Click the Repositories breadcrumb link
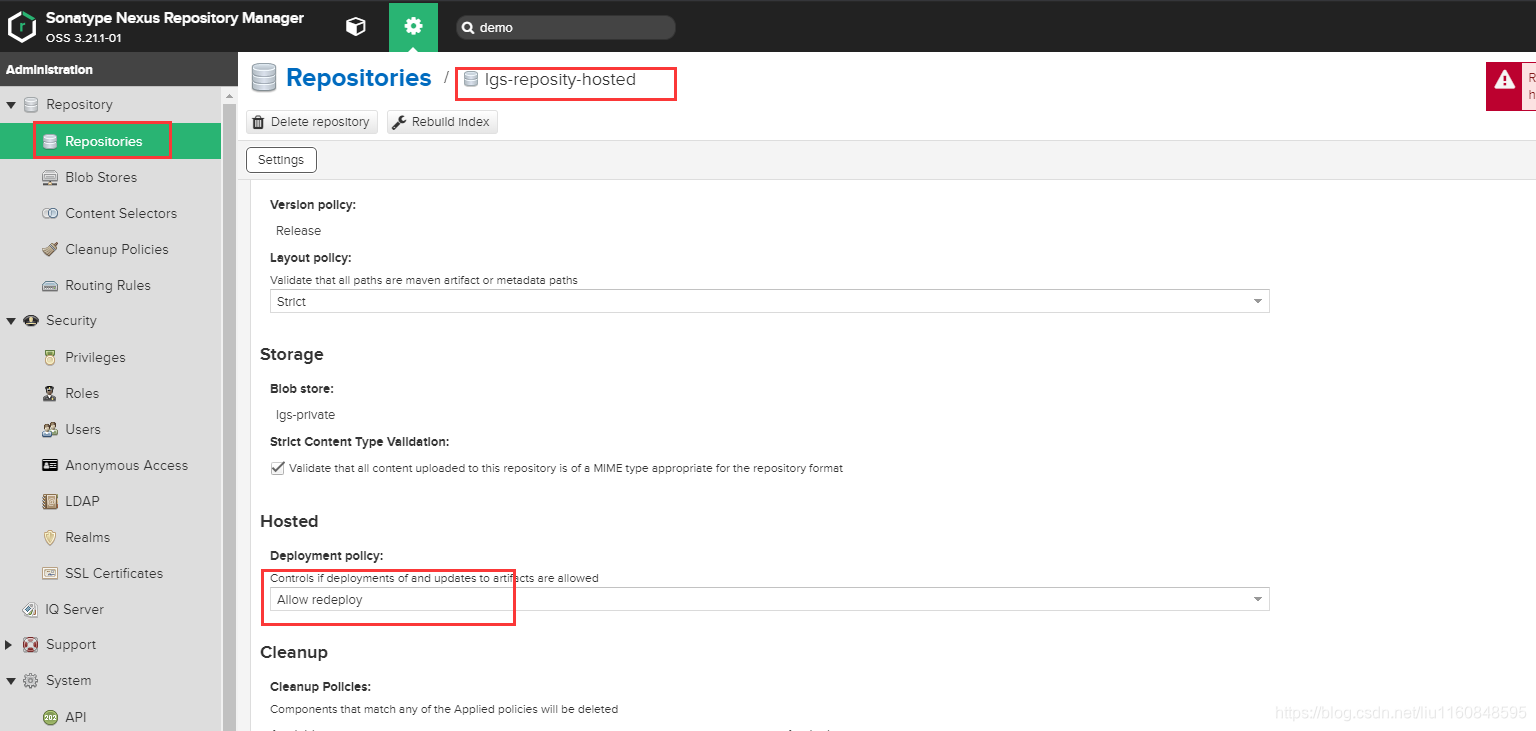Screen dimensions: 1536x731 (x=359, y=78)
